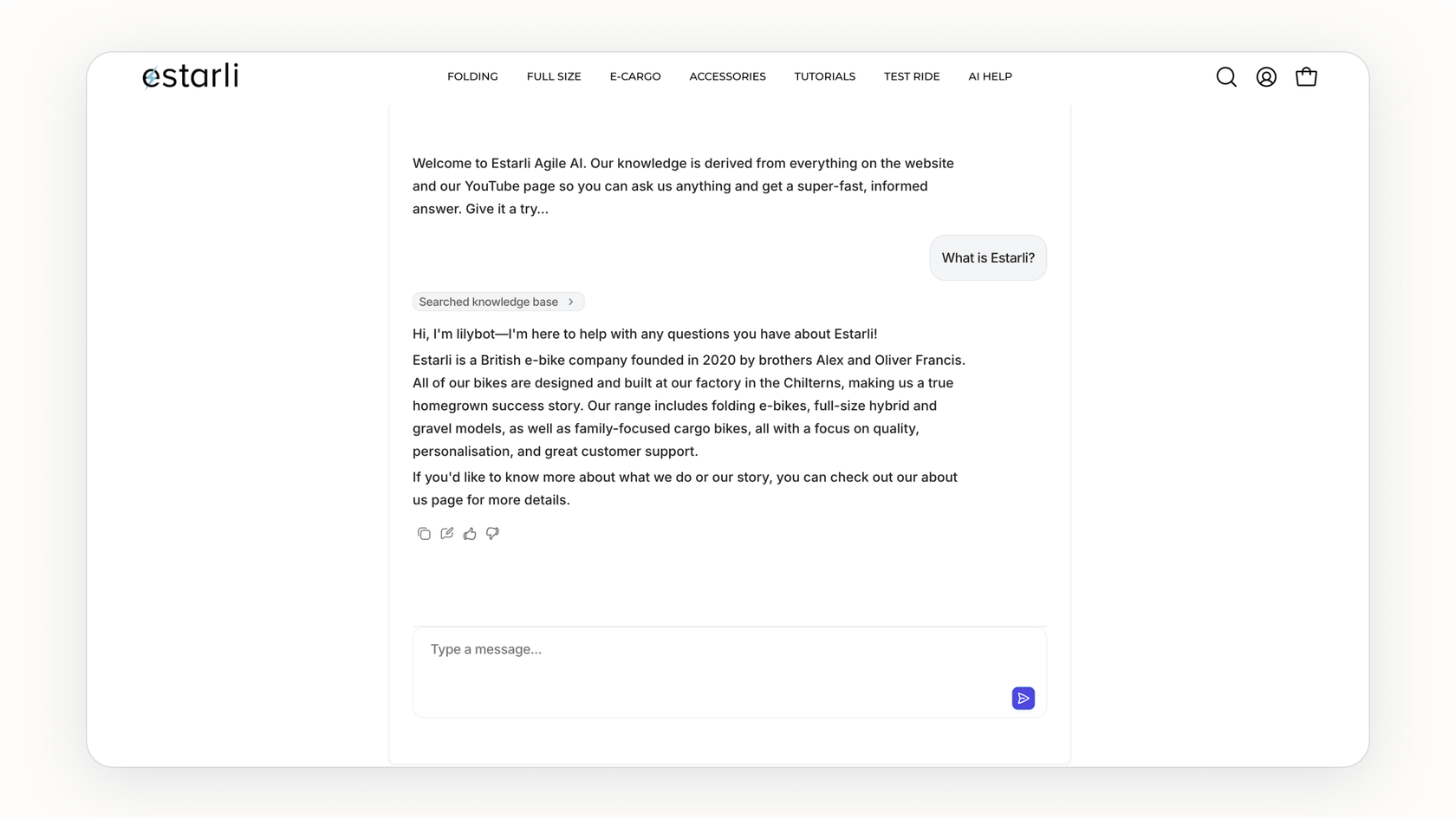Give the answer a thumbs down
Image resolution: width=1456 pixels, height=819 pixels.
tap(492, 533)
